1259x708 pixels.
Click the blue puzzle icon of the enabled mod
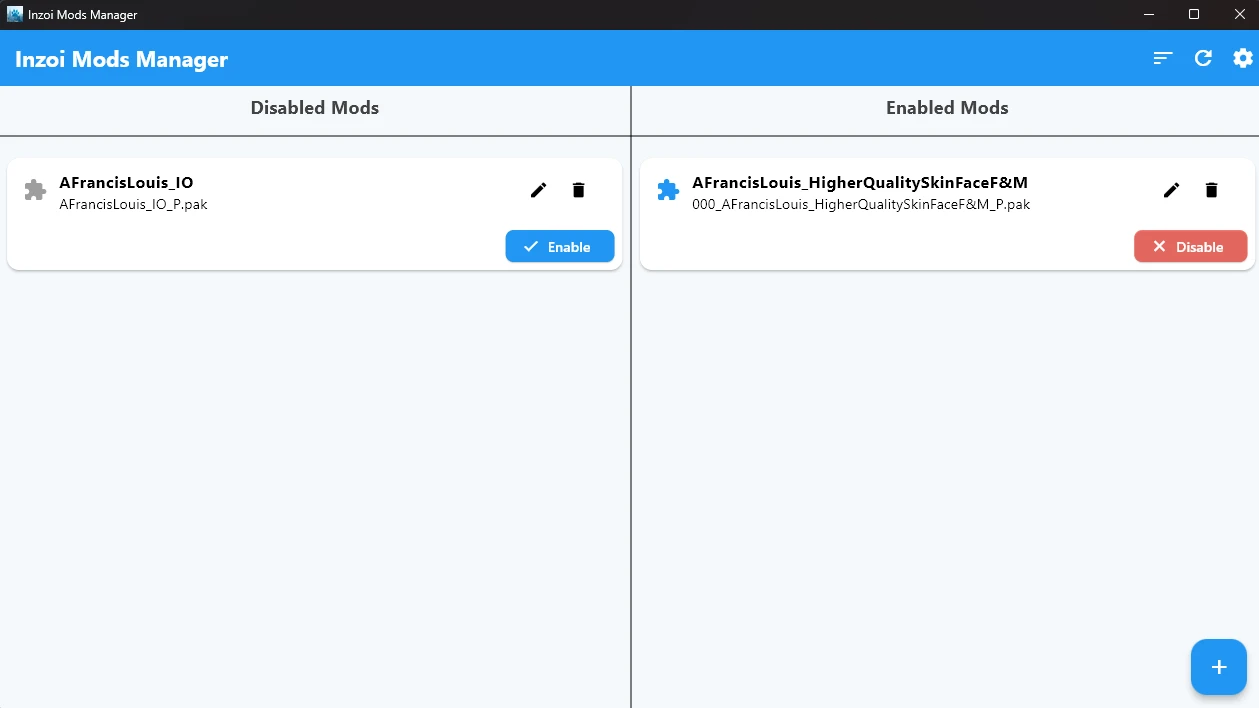click(x=668, y=190)
